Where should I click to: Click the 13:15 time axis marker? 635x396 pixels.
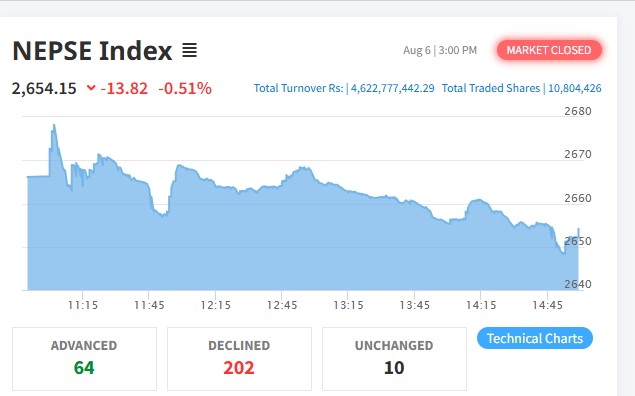[348, 304]
